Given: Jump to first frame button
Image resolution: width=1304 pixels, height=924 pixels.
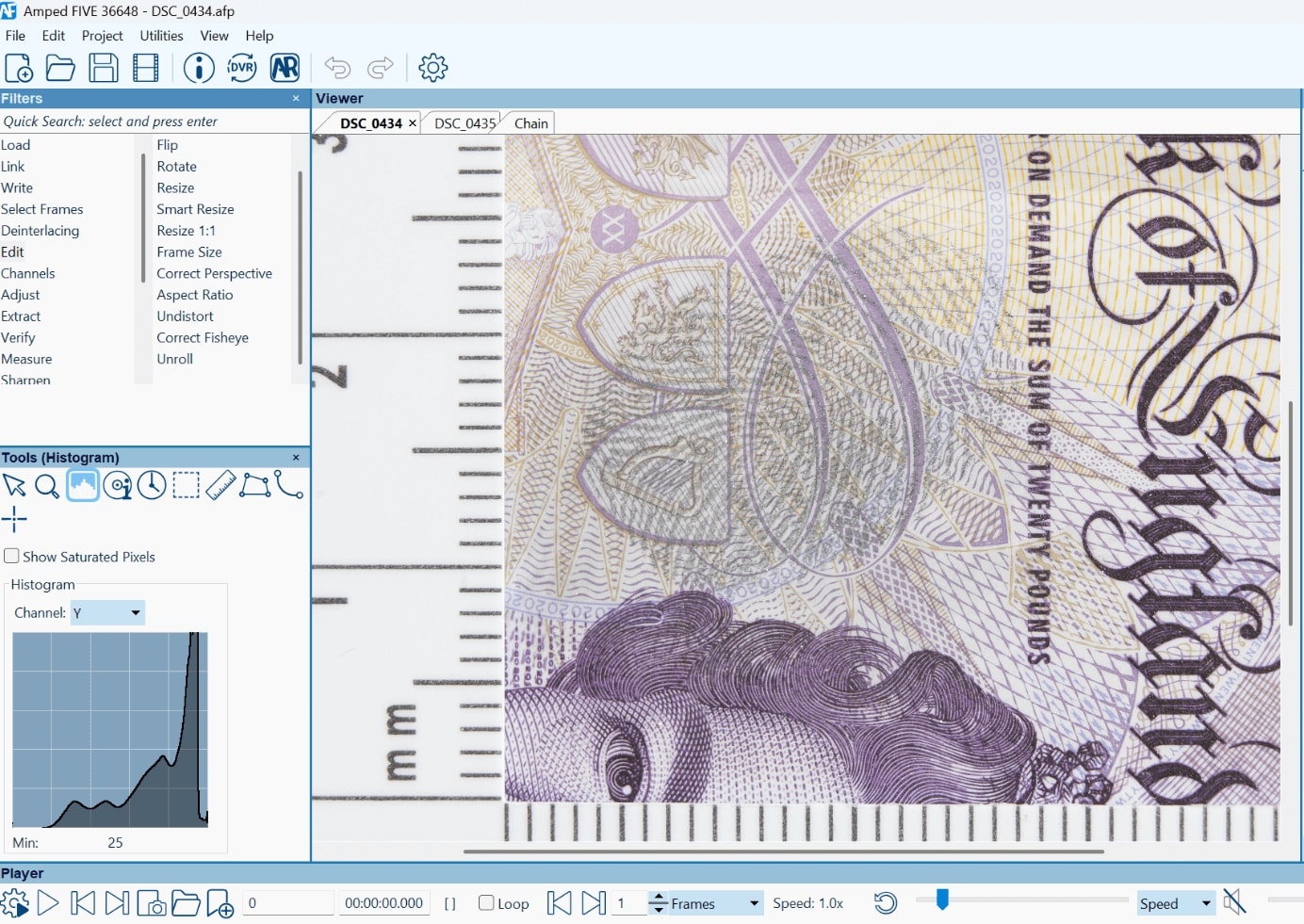Looking at the screenshot, I should coord(83,903).
